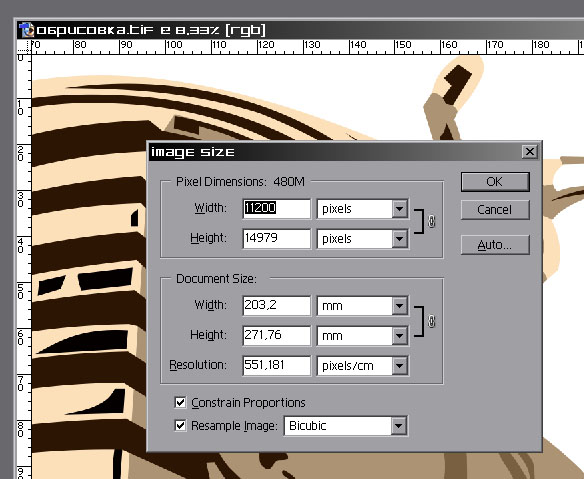
Task: Click the 50 mark on vertical ruler
Action: click(20, 292)
